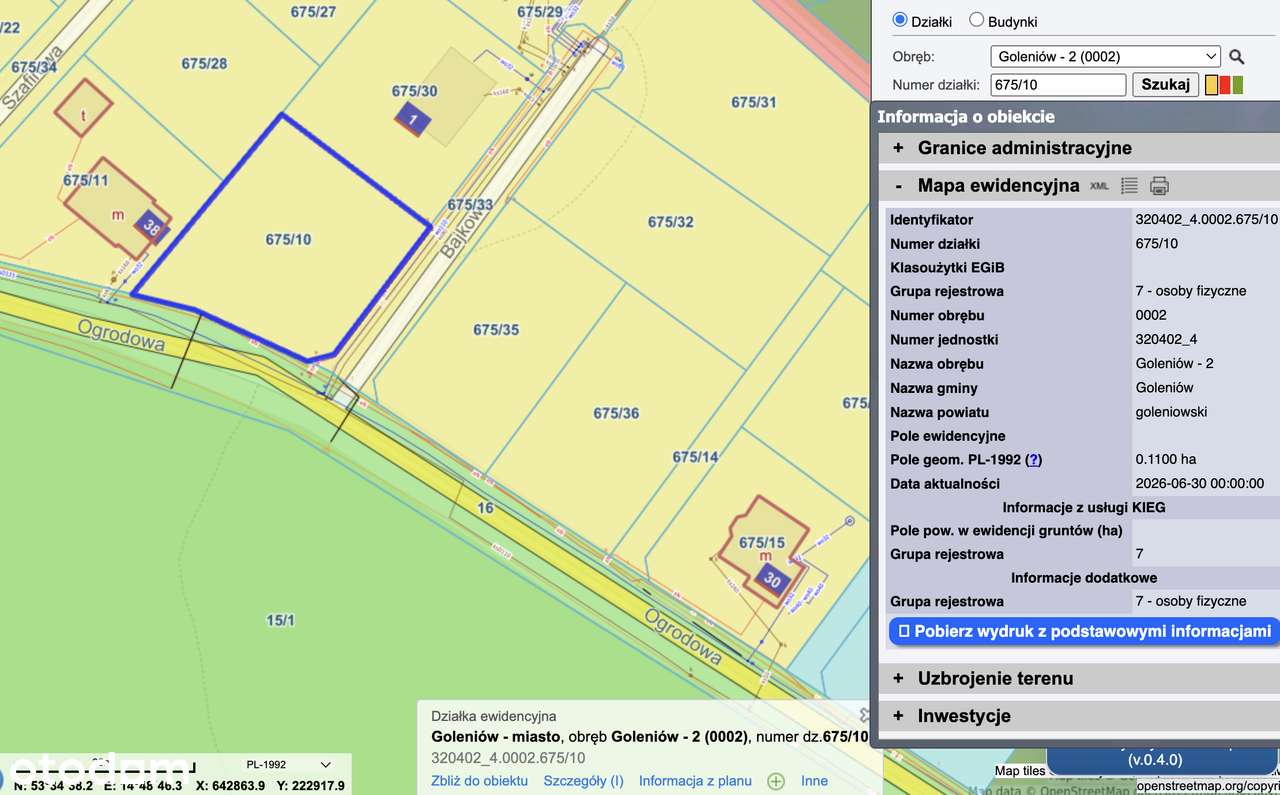Click the green plus circle icon in popup
The width and height of the screenshot is (1280, 795).
point(776,781)
